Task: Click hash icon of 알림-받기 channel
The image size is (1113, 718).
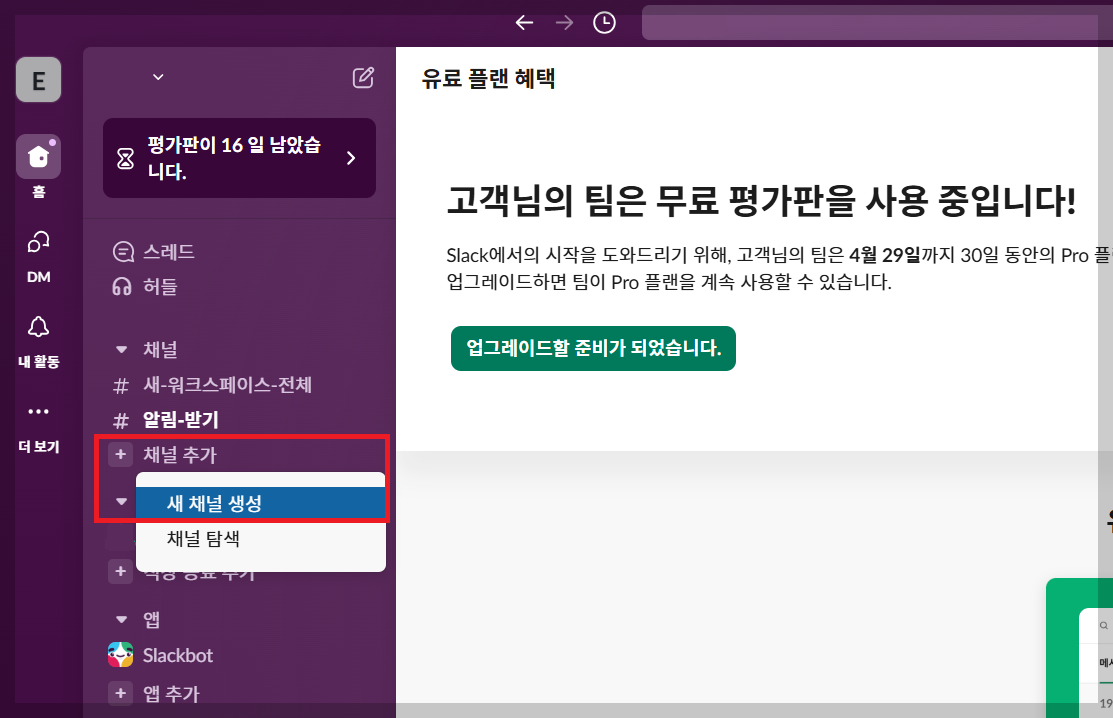Action: [121, 421]
